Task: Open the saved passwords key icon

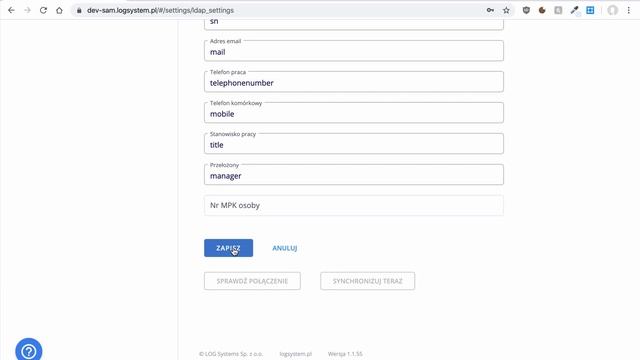Action: tap(490, 10)
